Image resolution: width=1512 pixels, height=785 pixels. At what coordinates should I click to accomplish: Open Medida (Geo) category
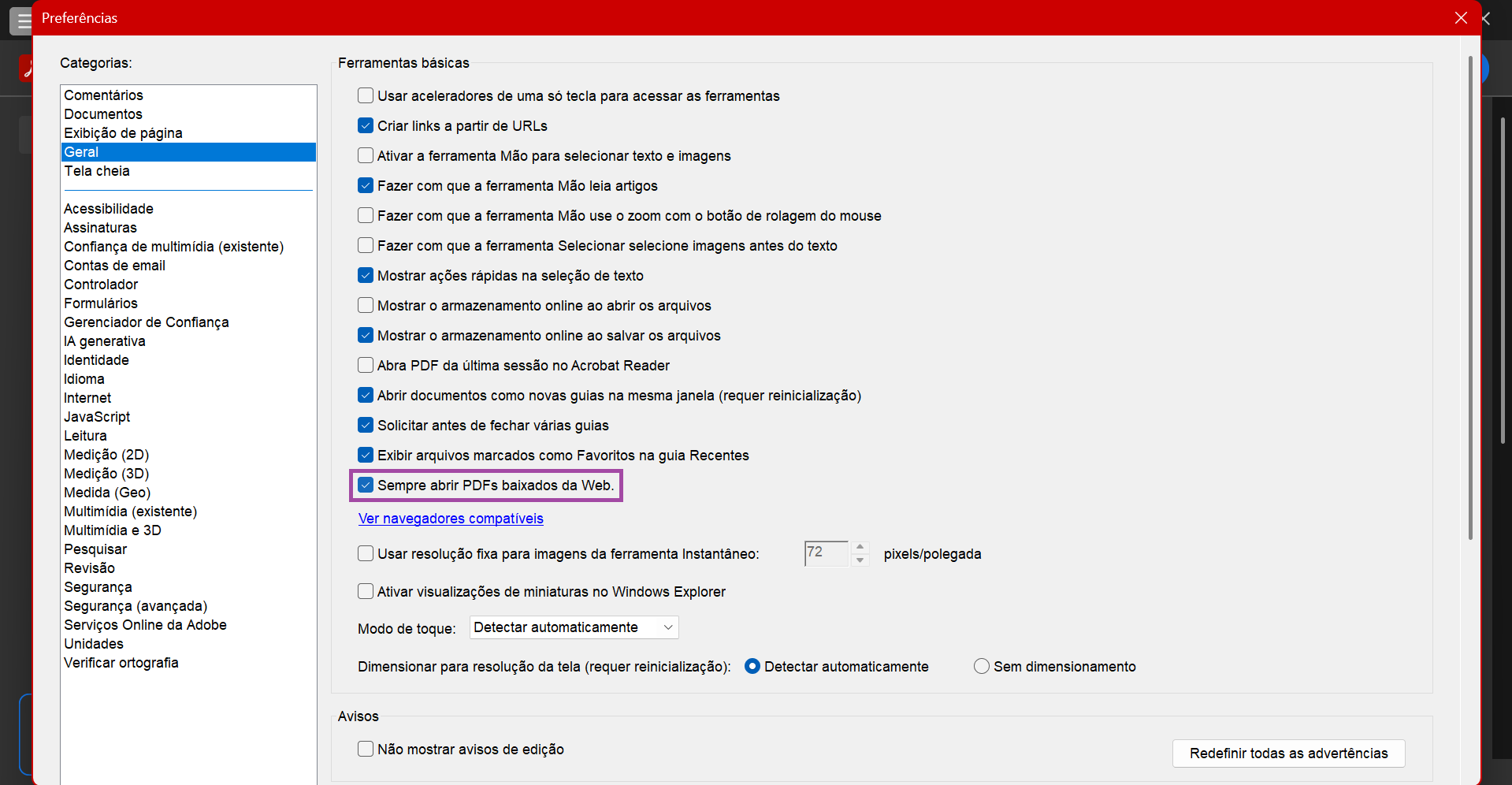coord(188,493)
